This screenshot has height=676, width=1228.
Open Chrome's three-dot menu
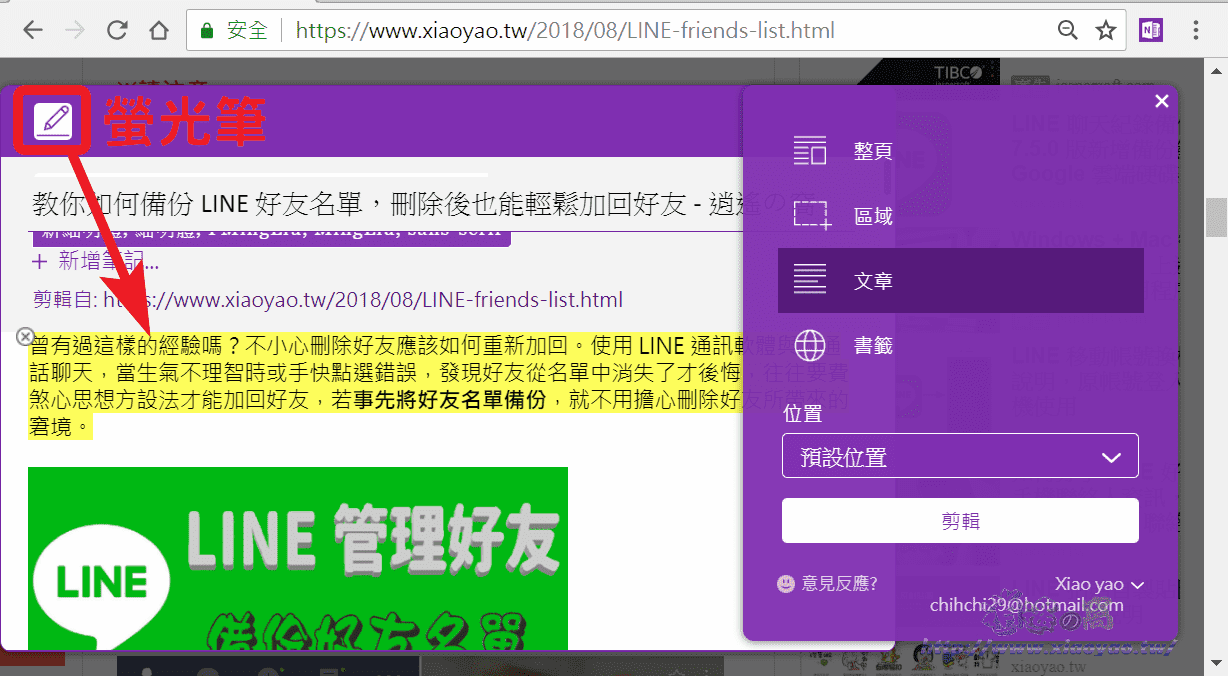pyautogui.click(x=1197, y=30)
